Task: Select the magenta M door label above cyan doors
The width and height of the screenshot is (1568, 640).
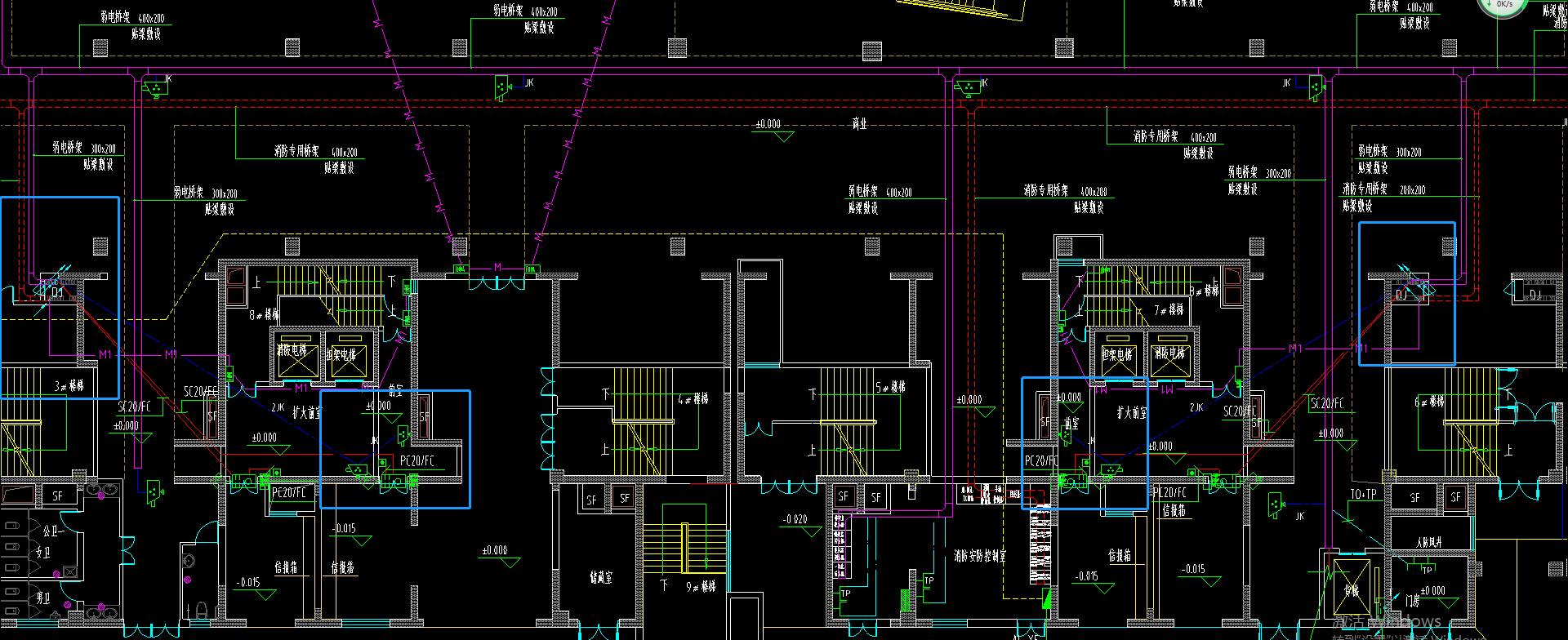Action: pyautogui.click(x=497, y=267)
